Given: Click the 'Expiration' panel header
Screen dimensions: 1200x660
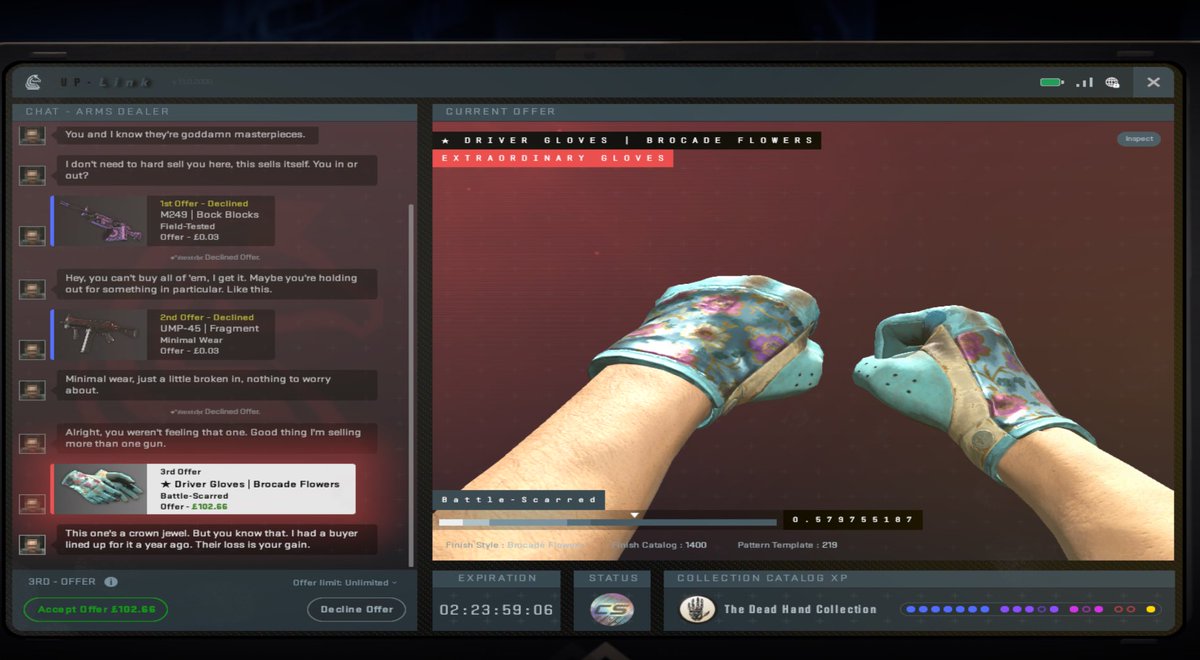Looking at the screenshot, I should [x=497, y=578].
